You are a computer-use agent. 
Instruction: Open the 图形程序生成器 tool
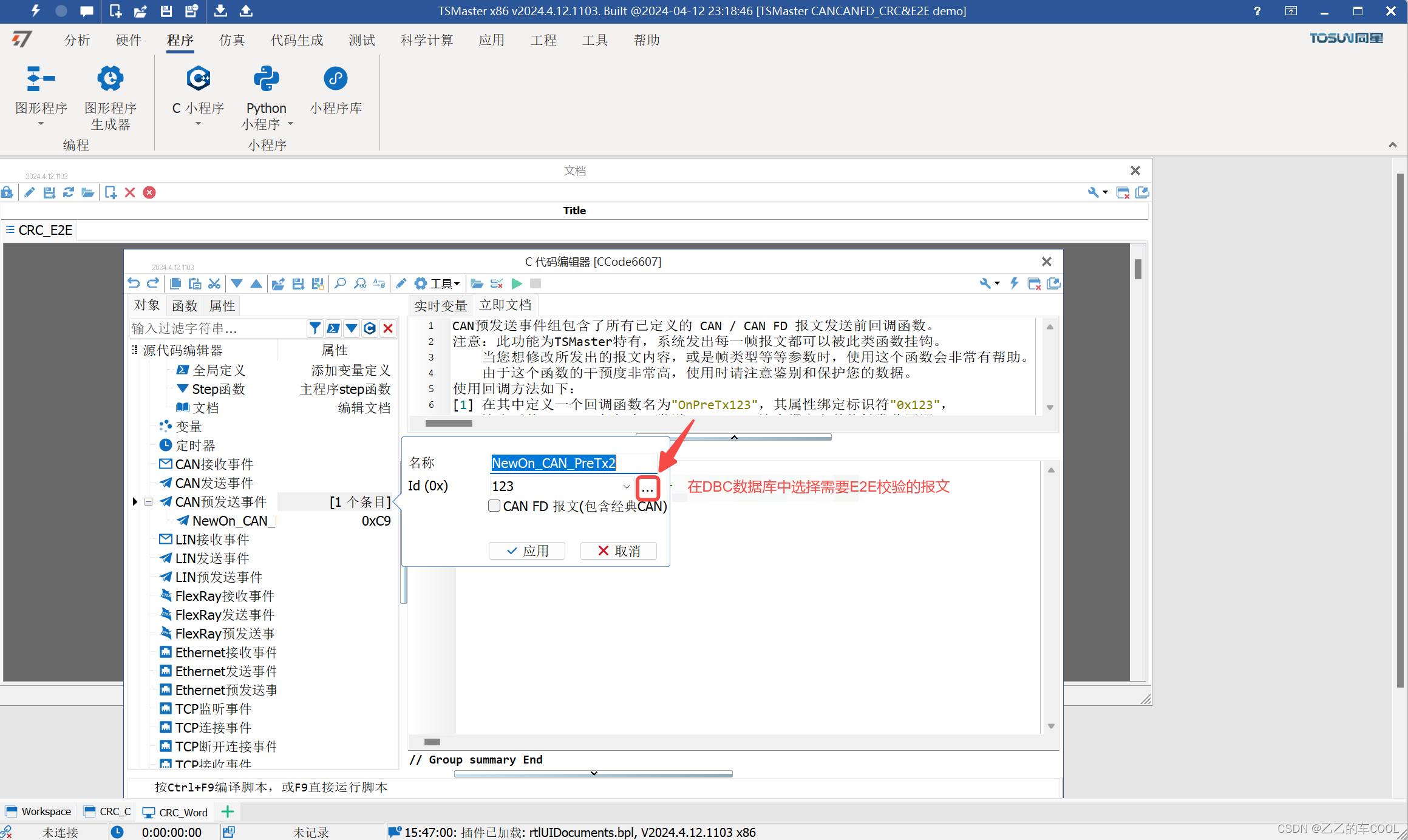[x=110, y=97]
